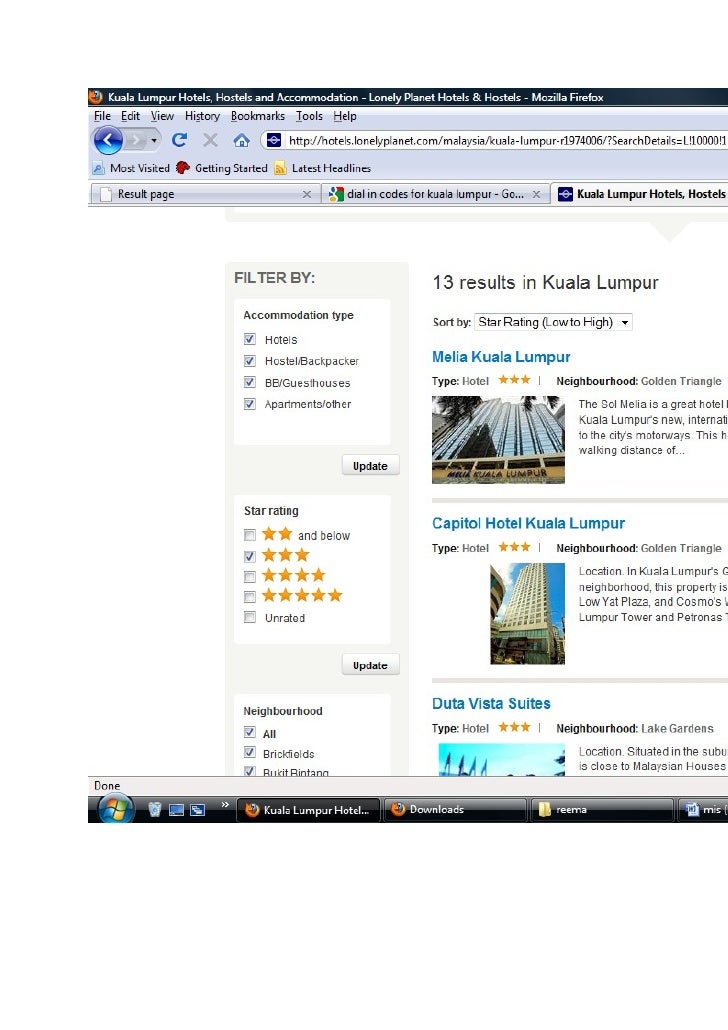This screenshot has width=728, height=1030.
Task: Open the Downloads taskbar window
Action: click(x=455, y=810)
